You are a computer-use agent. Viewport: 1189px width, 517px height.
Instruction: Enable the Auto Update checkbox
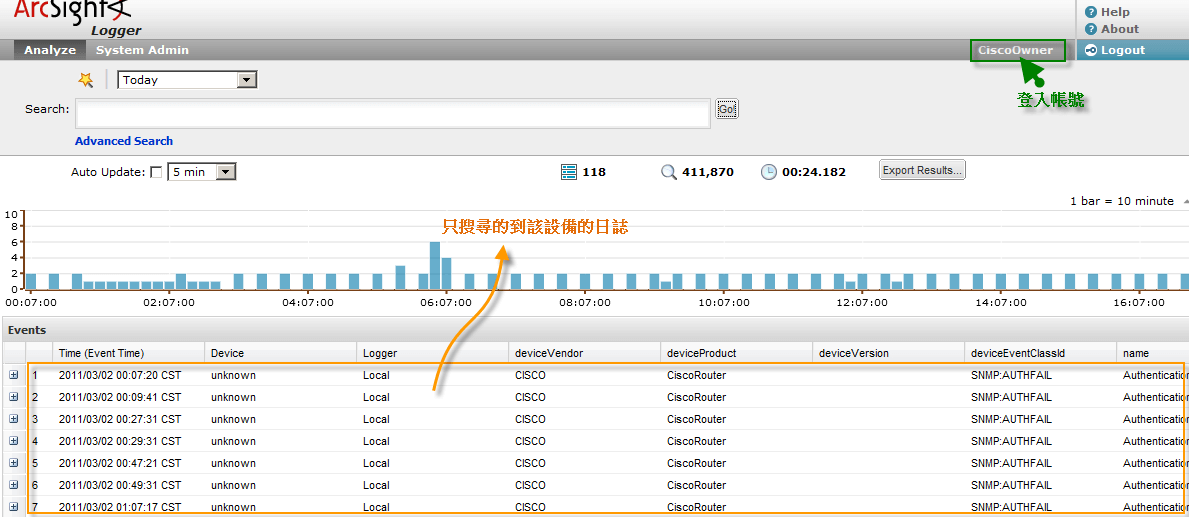coord(156,172)
